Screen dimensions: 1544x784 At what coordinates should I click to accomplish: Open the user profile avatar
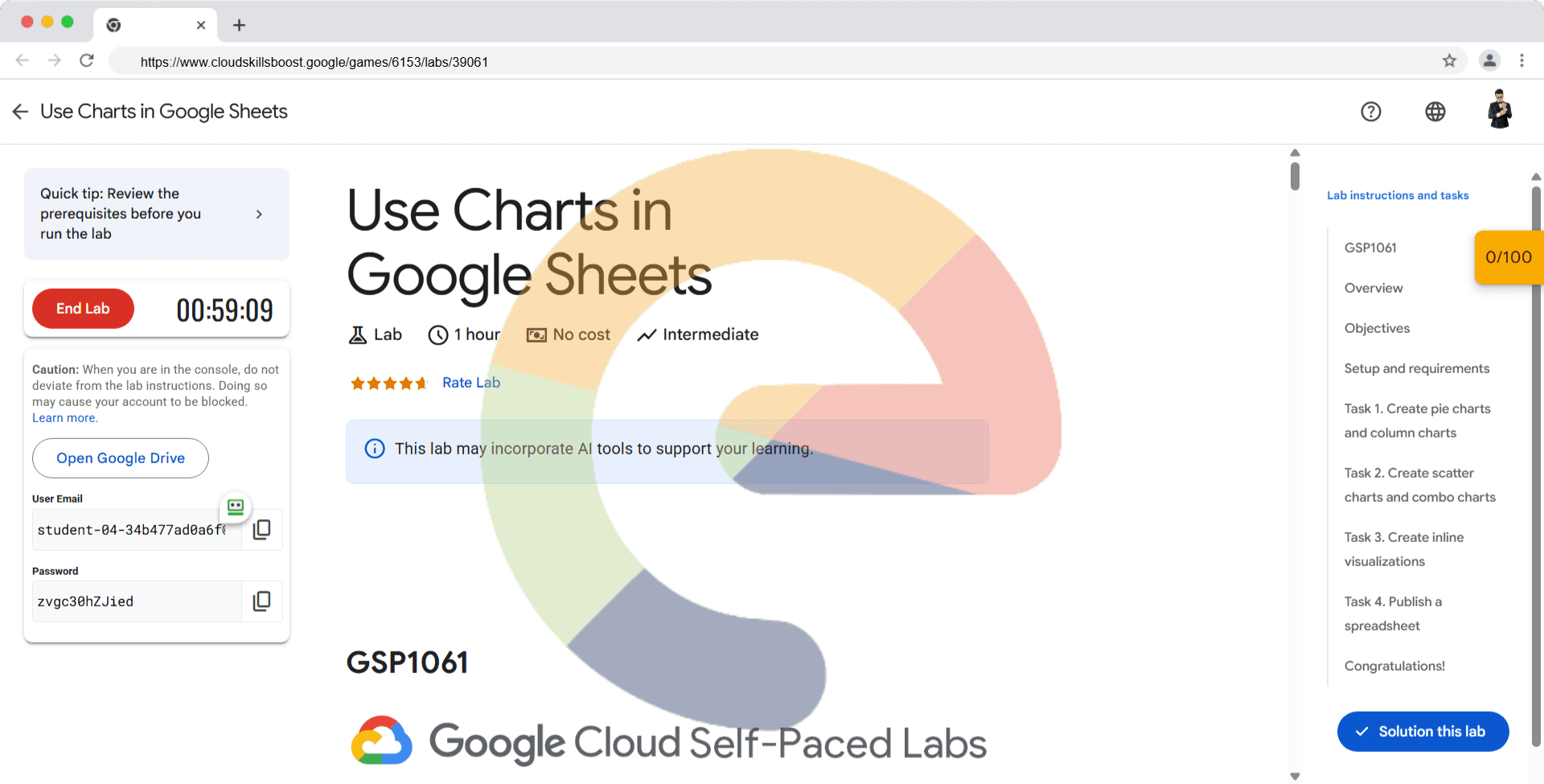pyautogui.click(x=1499, y=110)
